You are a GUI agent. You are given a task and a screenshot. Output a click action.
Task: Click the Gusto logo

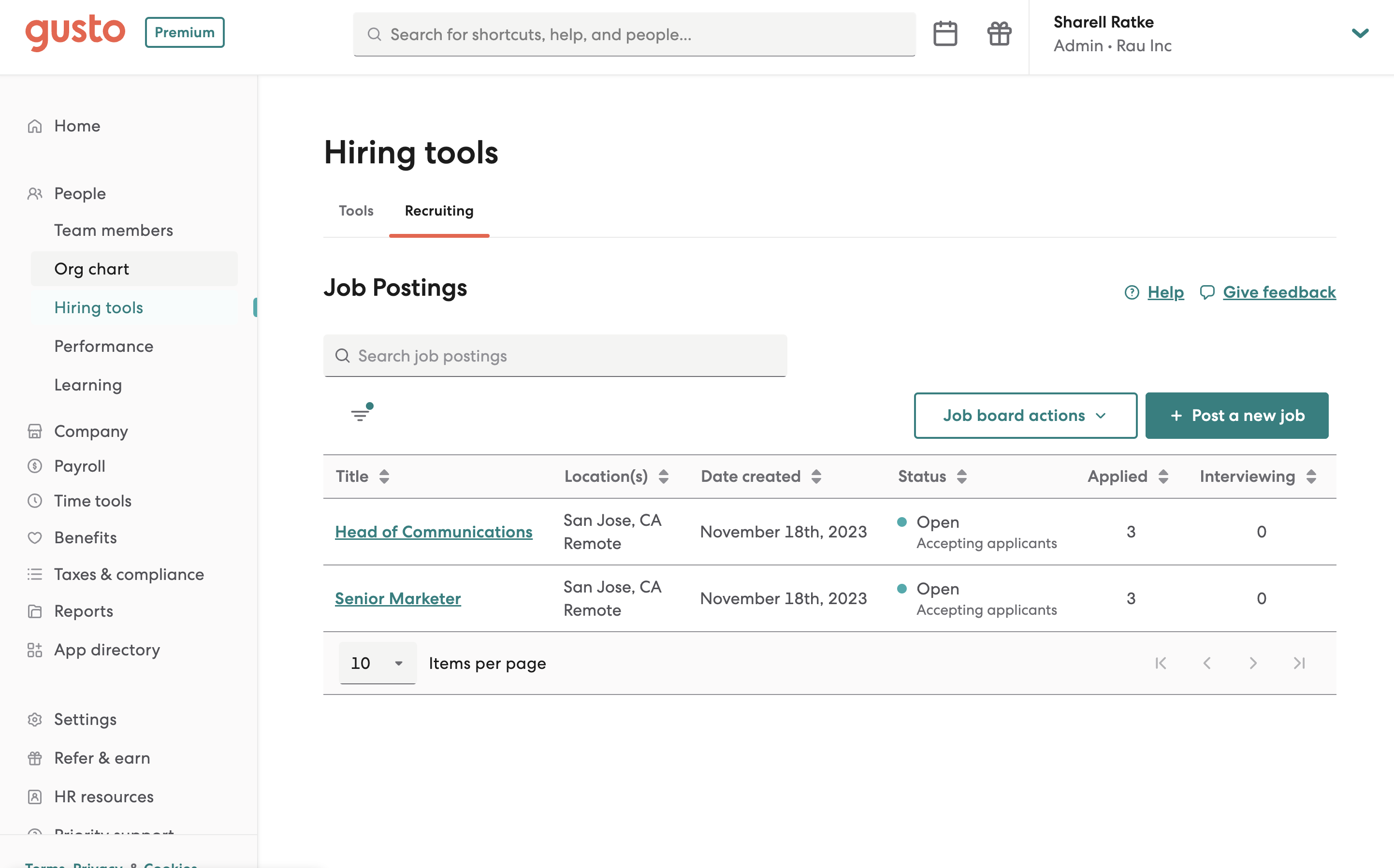[x=75, y=32]
